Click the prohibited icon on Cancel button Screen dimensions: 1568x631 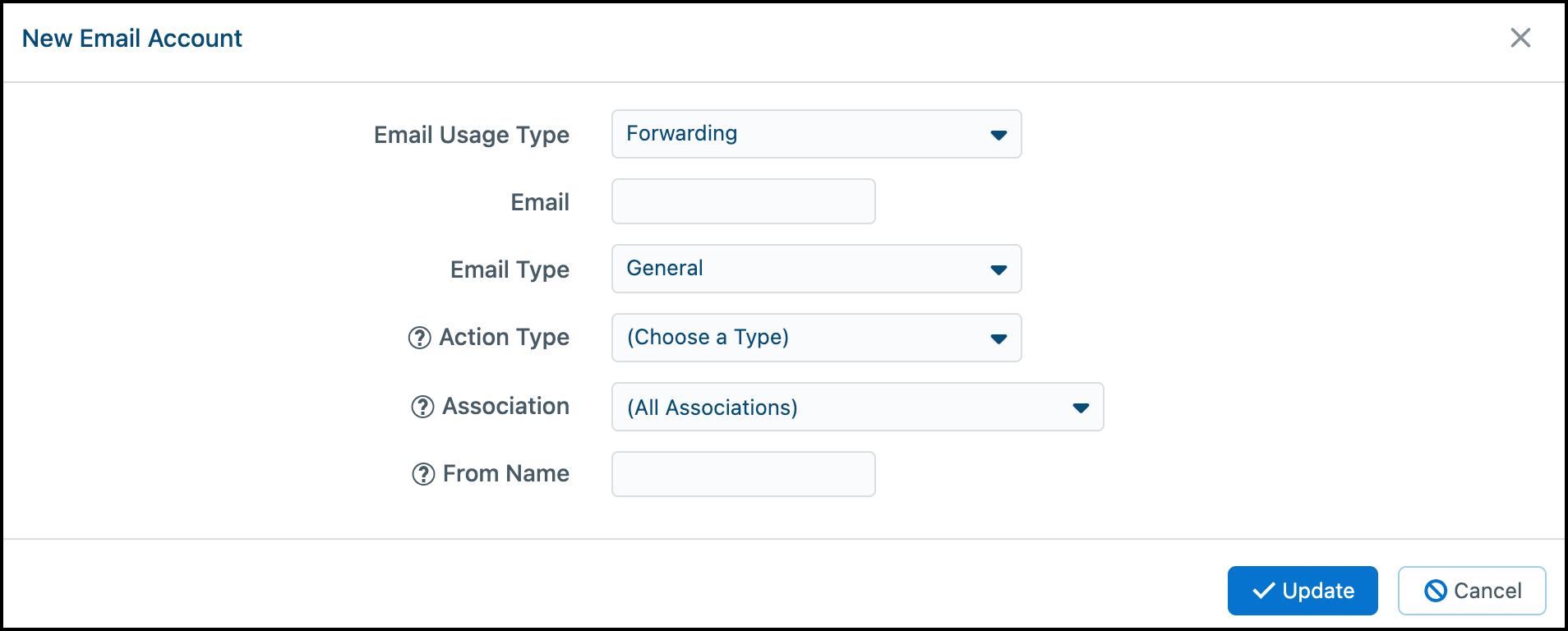click(1436, 591)
